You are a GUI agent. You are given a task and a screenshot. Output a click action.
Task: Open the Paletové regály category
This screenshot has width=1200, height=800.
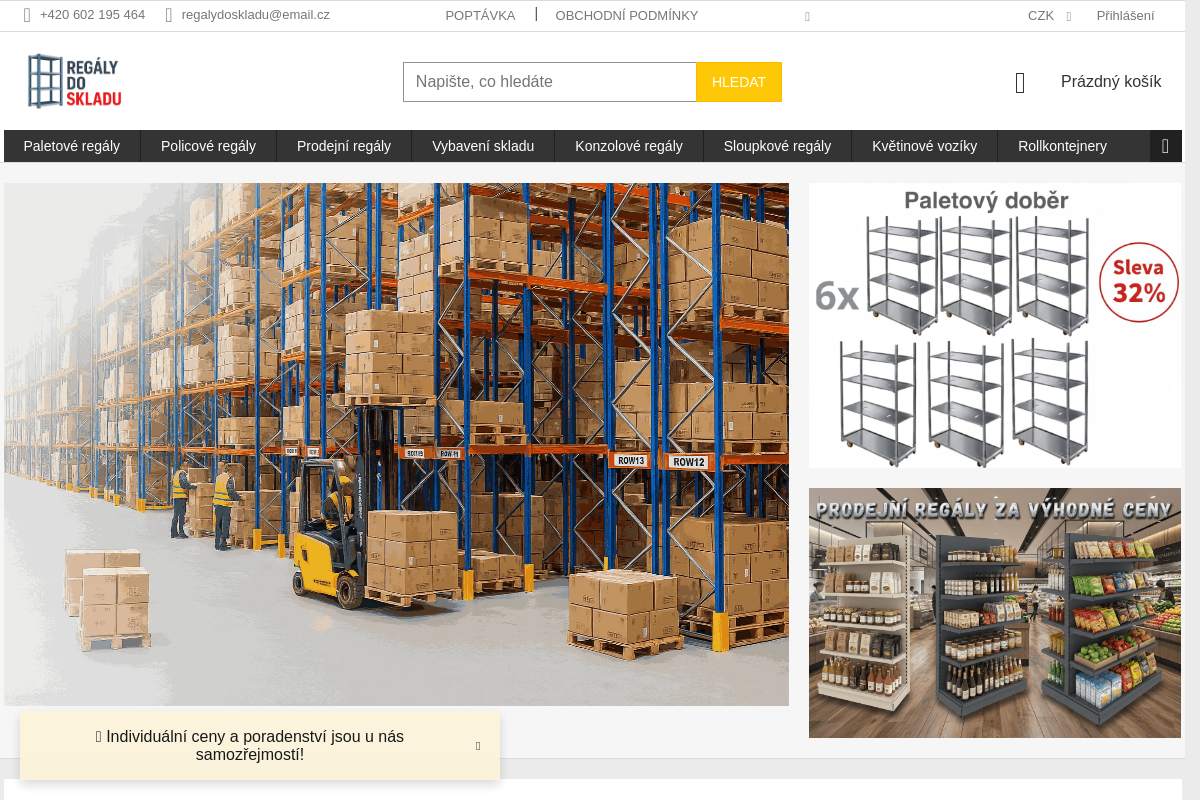72,146
